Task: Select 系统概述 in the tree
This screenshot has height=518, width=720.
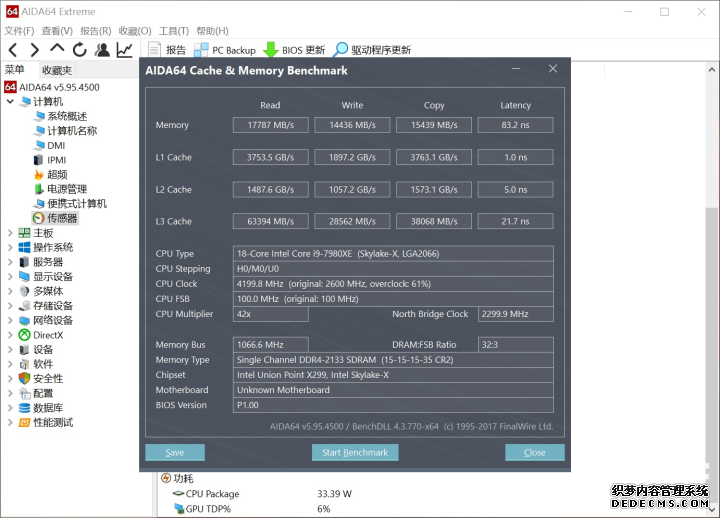Action: pyautogui.click(x=61, y=116)
